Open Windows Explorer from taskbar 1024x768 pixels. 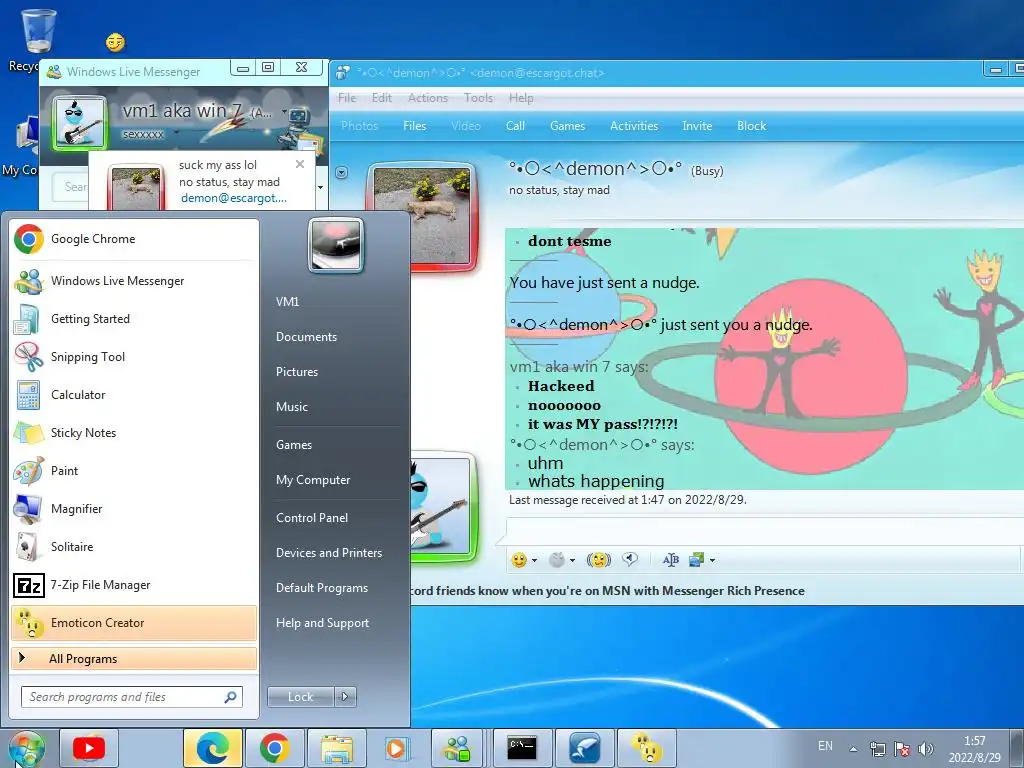coord(336,748)
